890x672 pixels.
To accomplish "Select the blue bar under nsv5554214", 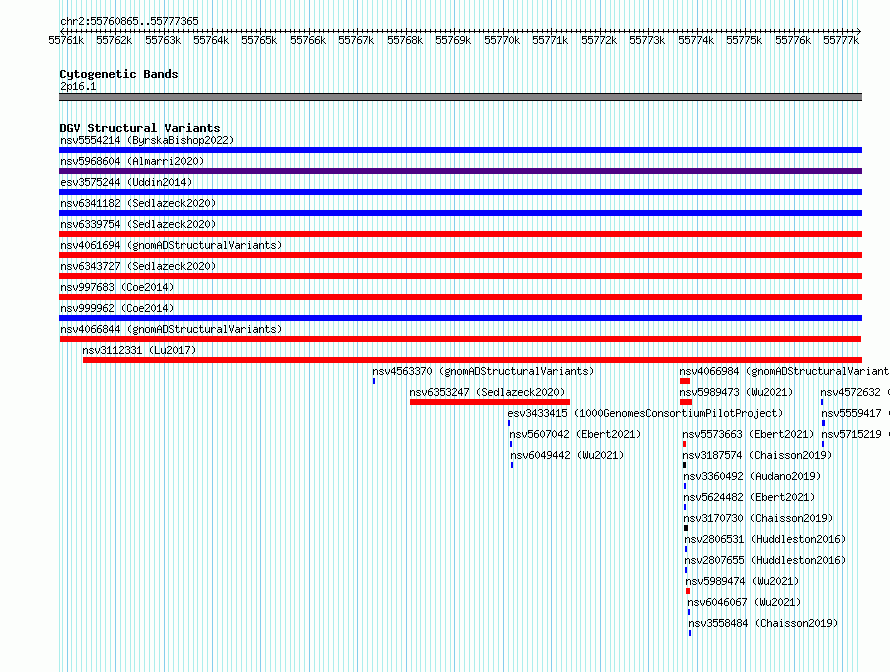I will point(460,150).
